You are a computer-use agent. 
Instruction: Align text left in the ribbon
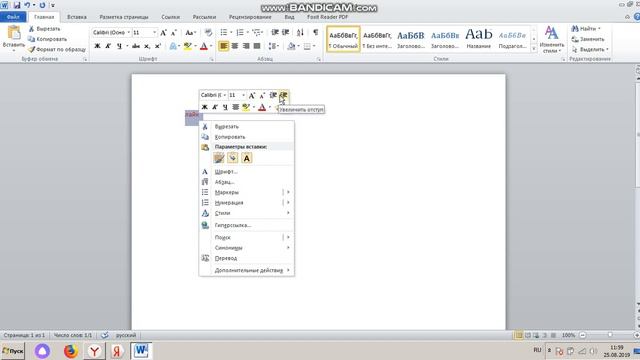(224, 46)
